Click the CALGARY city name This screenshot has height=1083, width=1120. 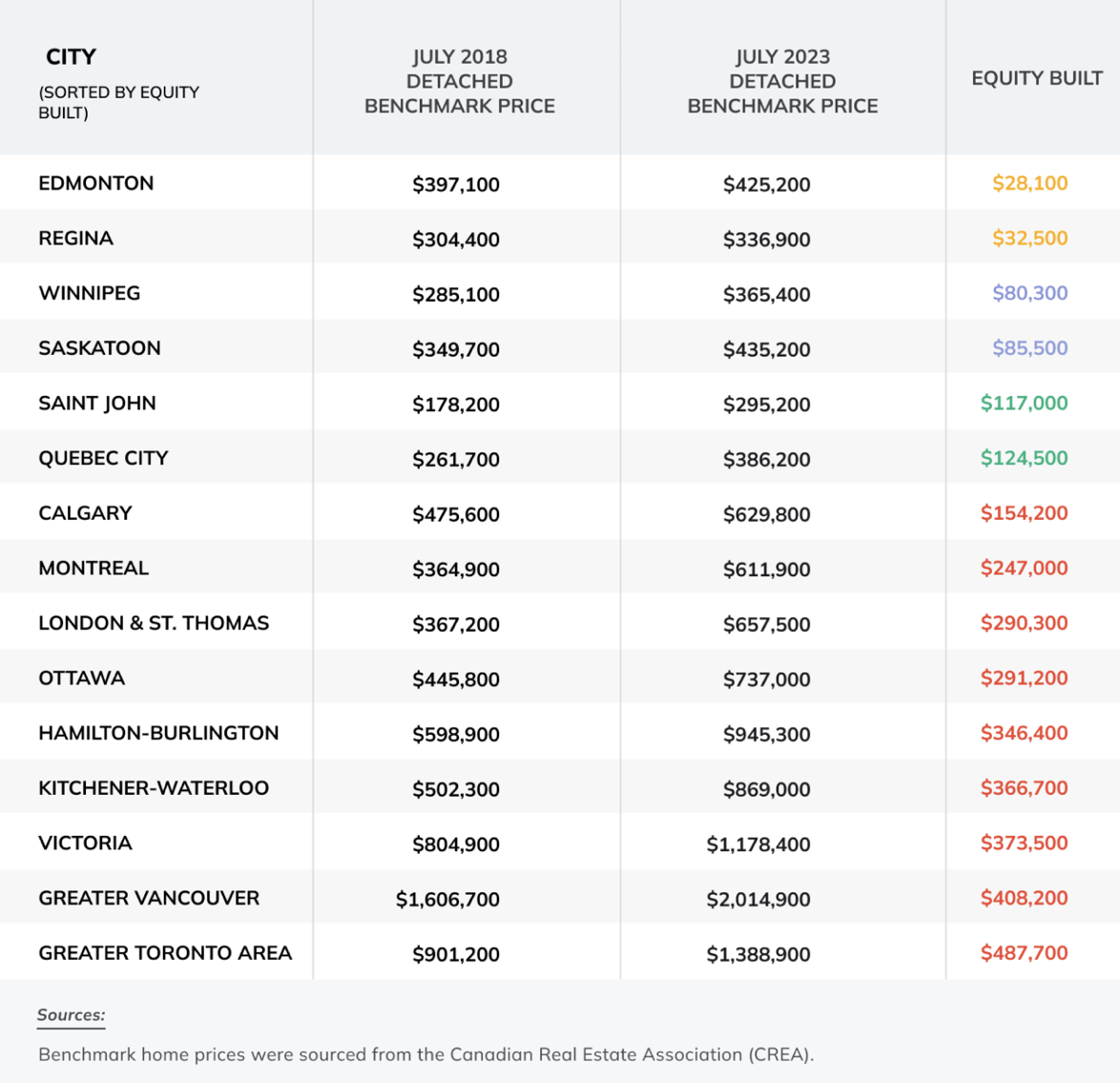[x=85, y=513]
